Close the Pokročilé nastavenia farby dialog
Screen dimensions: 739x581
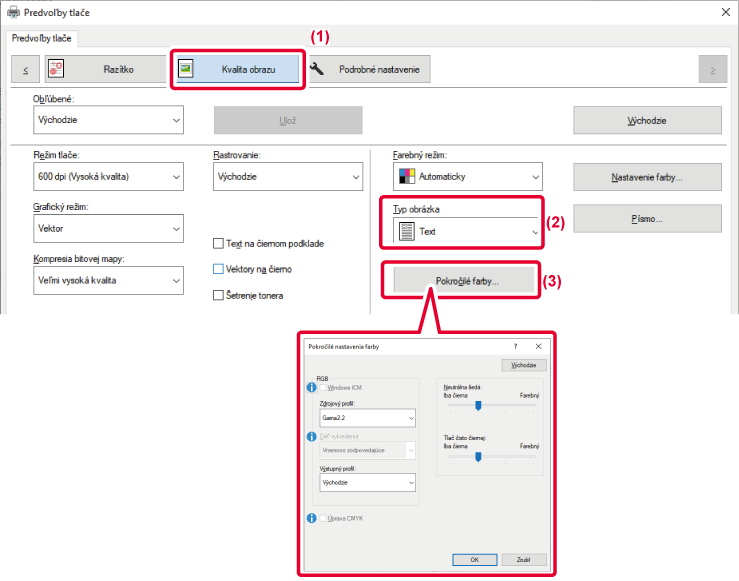(538, 345)
